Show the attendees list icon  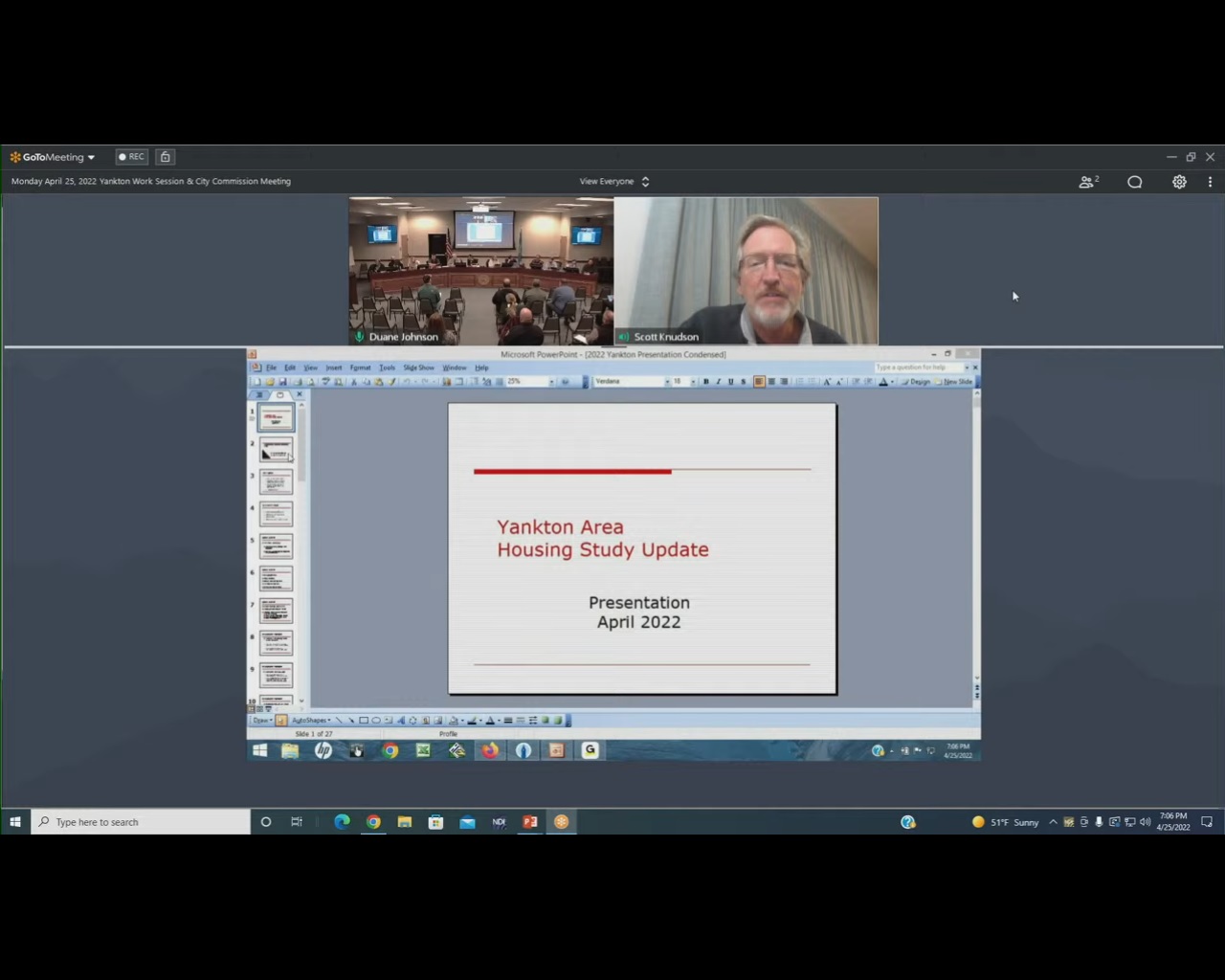tap(1088, 182)
